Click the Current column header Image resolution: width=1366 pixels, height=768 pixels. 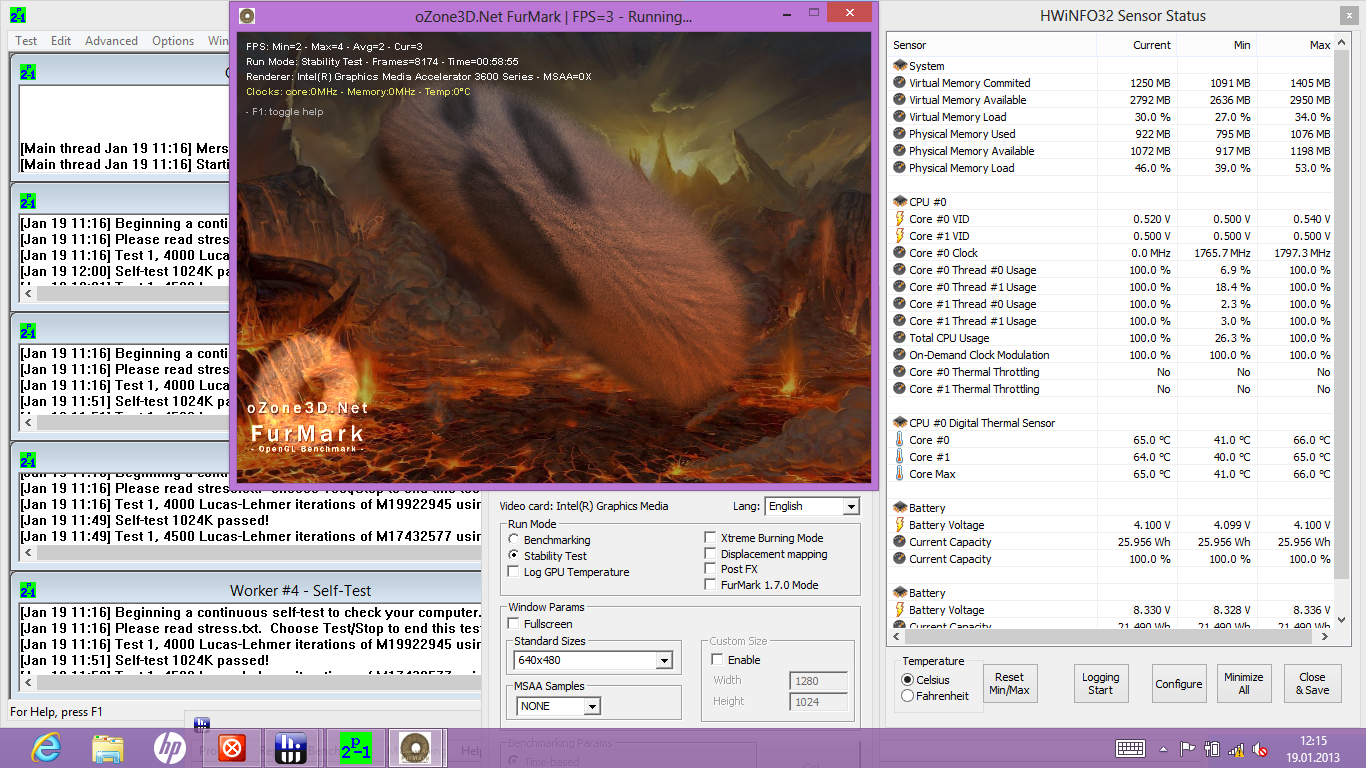(x=1136, y=45)
